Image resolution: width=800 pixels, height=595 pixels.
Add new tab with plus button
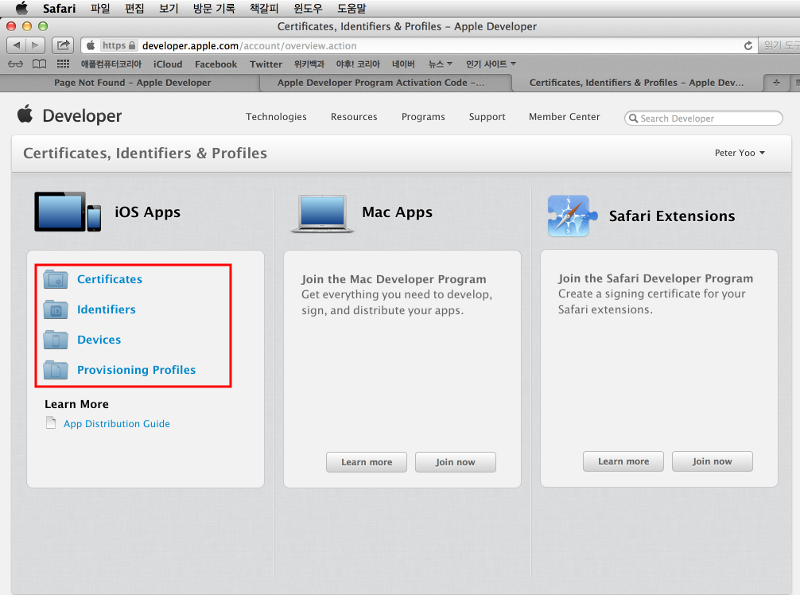point(776,82)
